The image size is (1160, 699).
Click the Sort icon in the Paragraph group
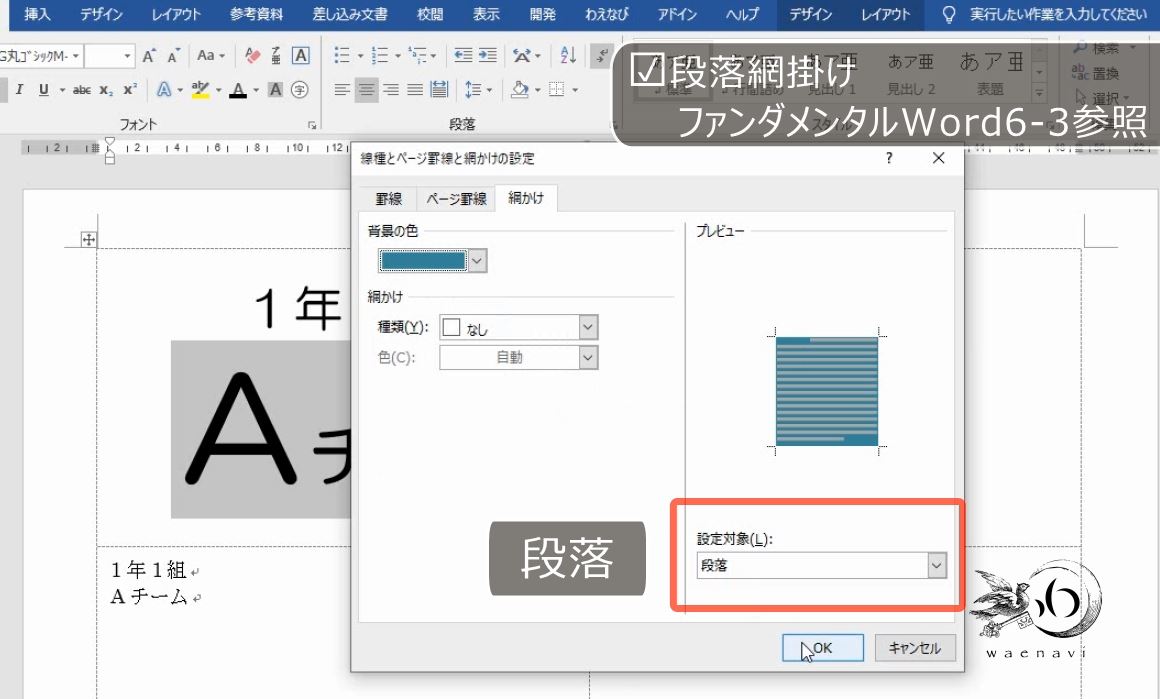coord(568,56)
